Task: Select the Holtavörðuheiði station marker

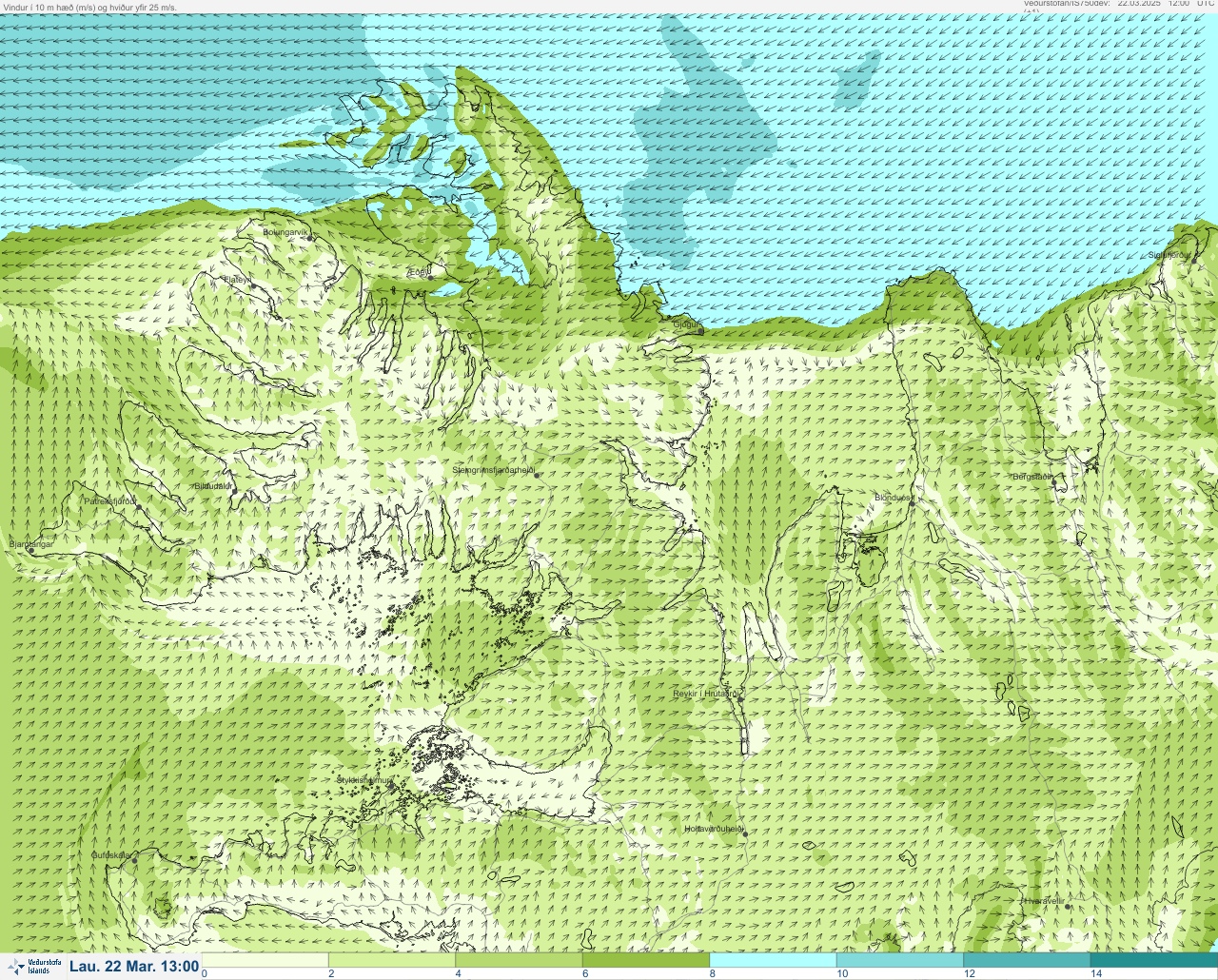Action: pyautogui.click(x=745, y=834)
